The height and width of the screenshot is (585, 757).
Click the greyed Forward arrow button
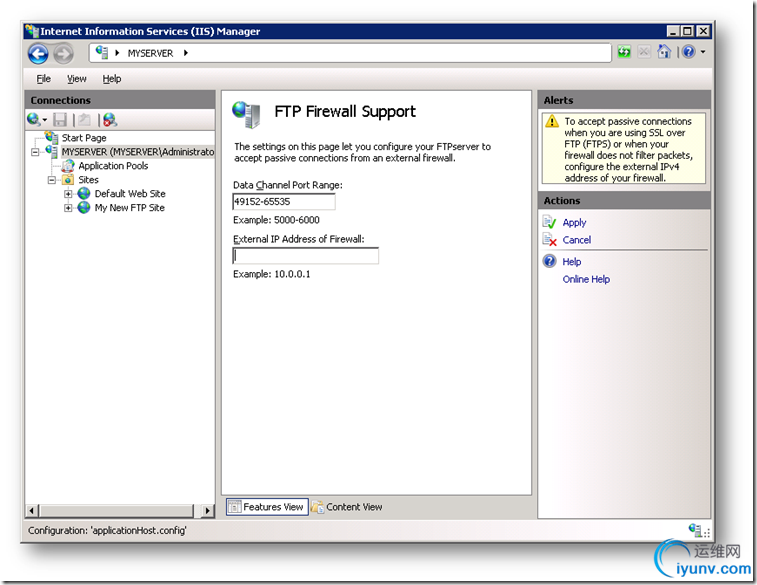point(63,53)
